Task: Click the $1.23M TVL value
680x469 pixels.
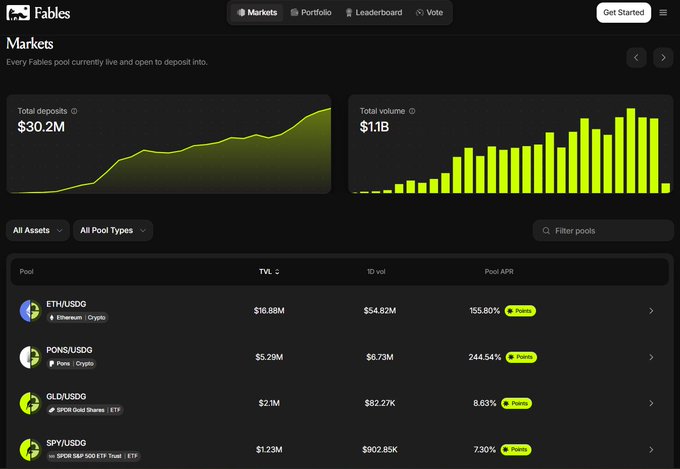Action: (x=269, y=449)
